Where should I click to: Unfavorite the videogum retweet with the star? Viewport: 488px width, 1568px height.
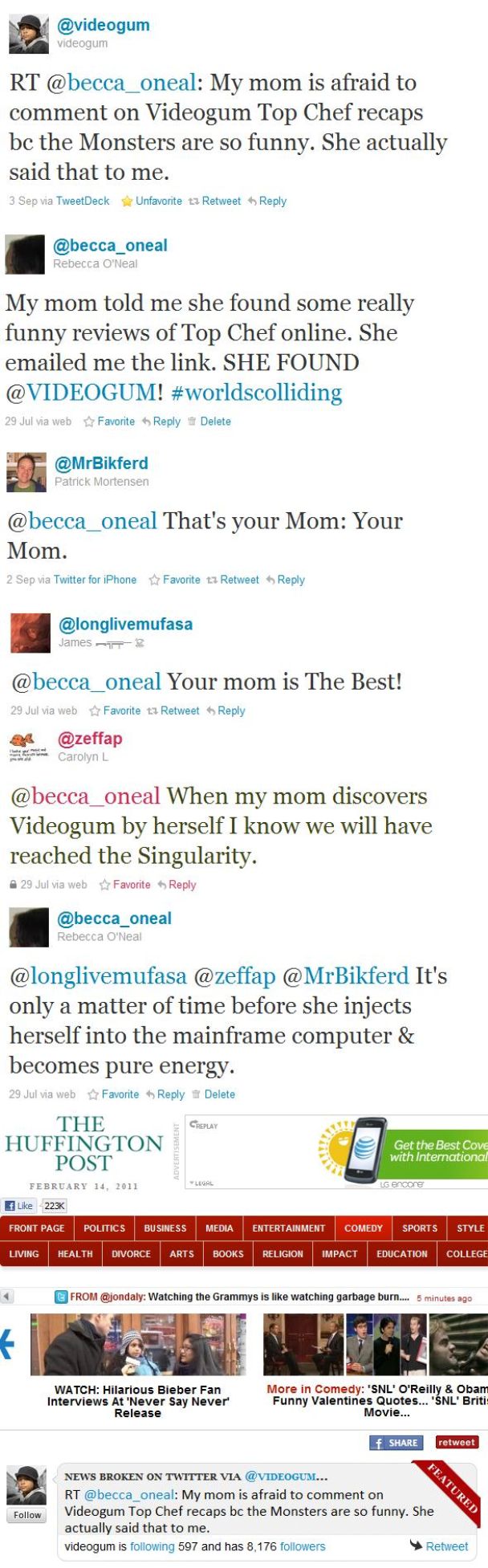[x=152, y=201]
